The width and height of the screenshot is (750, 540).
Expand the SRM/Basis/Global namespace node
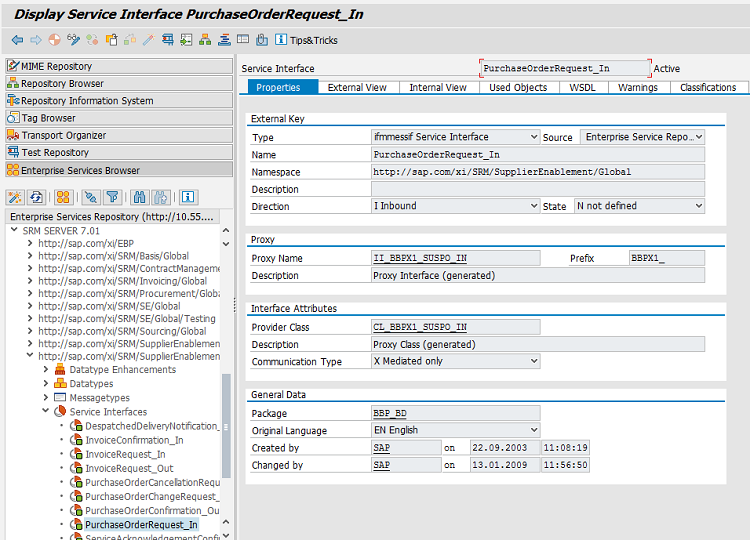tap(30, 255)
